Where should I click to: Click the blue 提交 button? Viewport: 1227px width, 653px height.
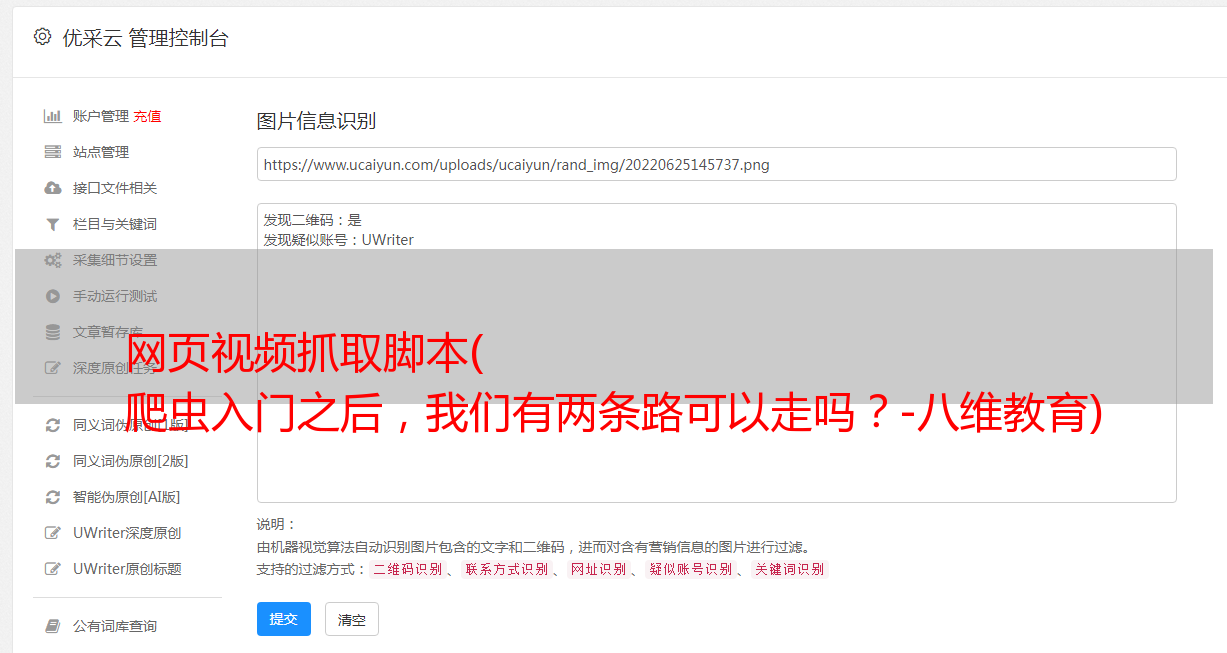click(x=284, y=619)
